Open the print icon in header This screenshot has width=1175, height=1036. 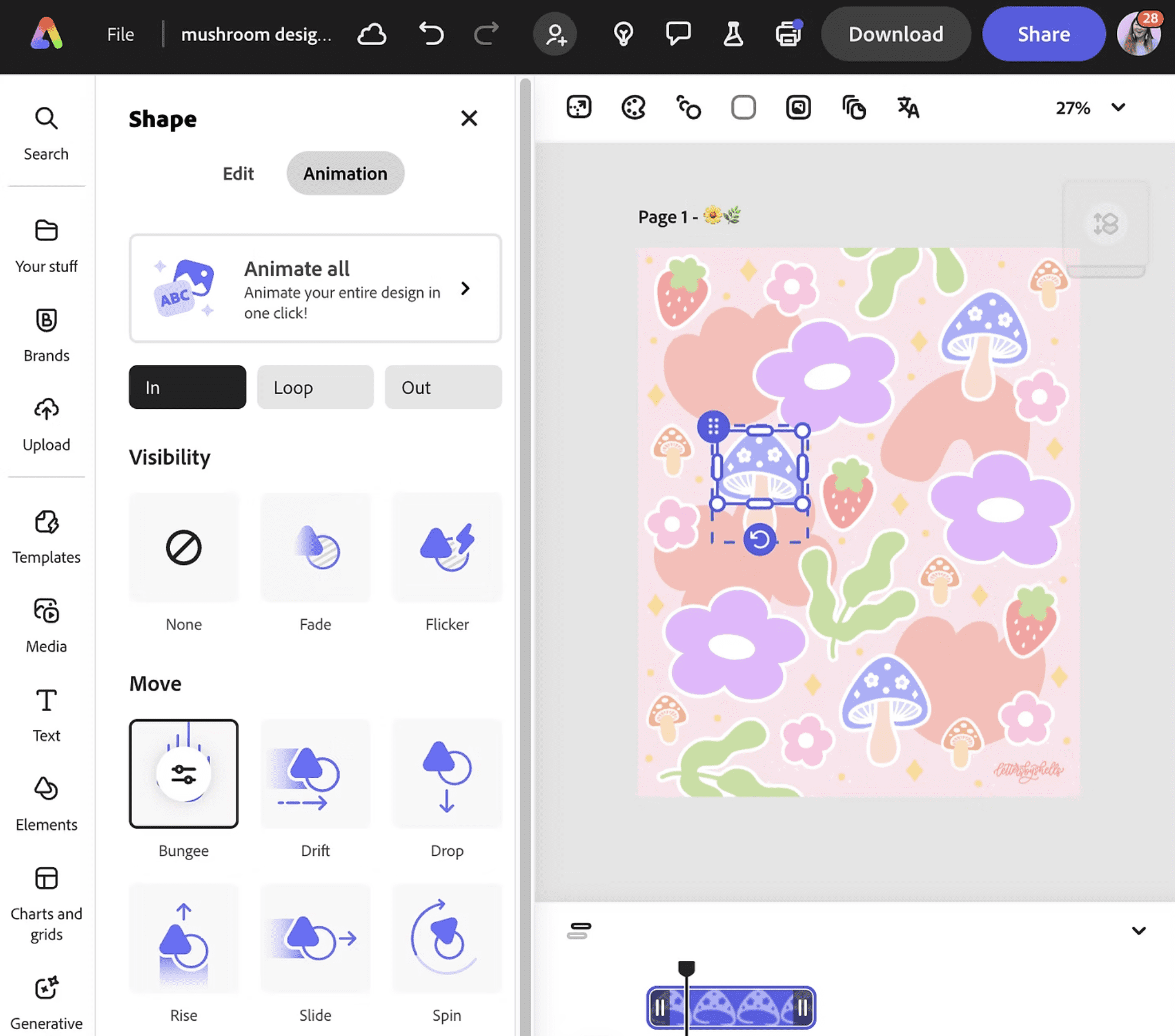[x=788, y=34]
